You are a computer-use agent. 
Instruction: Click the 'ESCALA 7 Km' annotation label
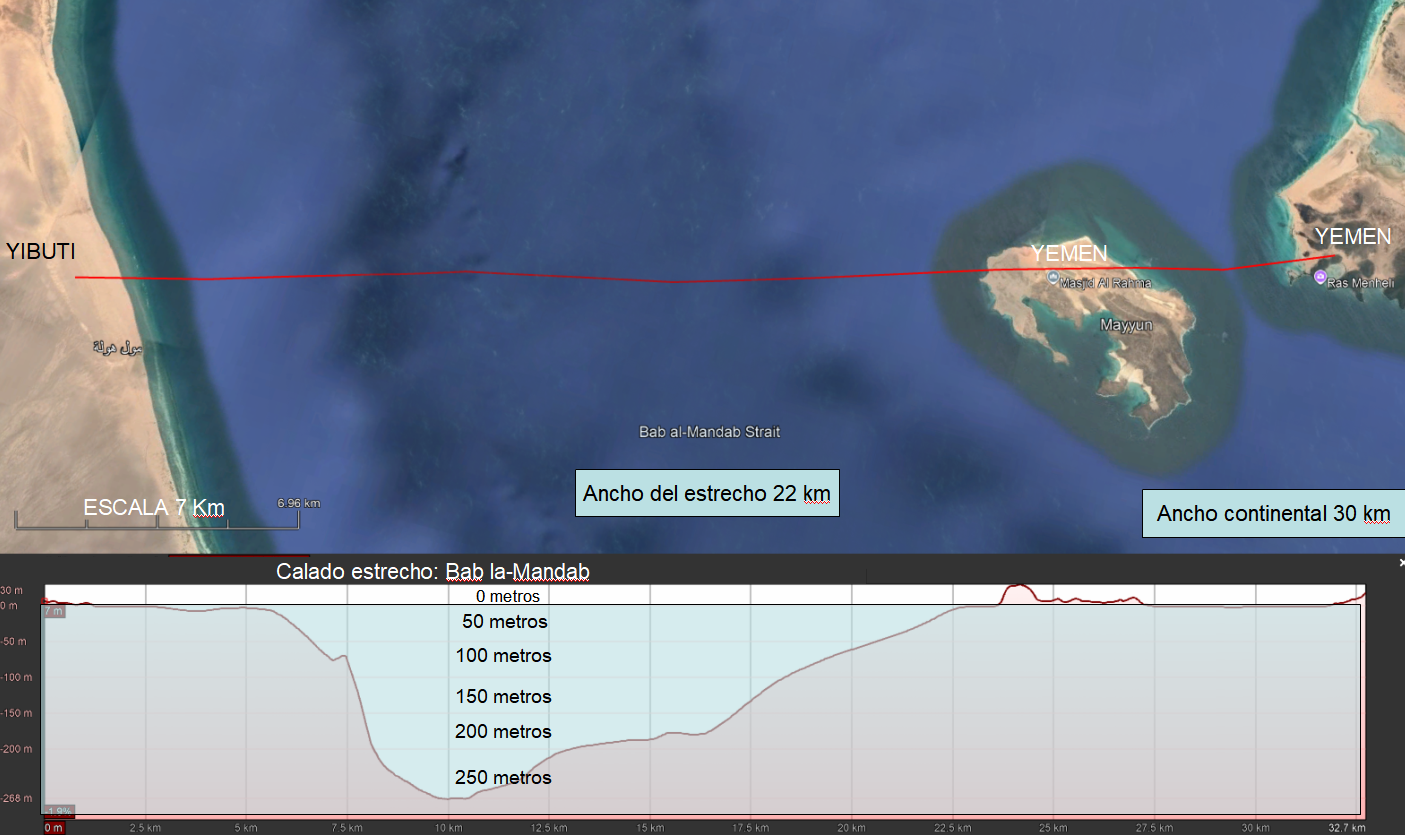[x=154, y=507]
